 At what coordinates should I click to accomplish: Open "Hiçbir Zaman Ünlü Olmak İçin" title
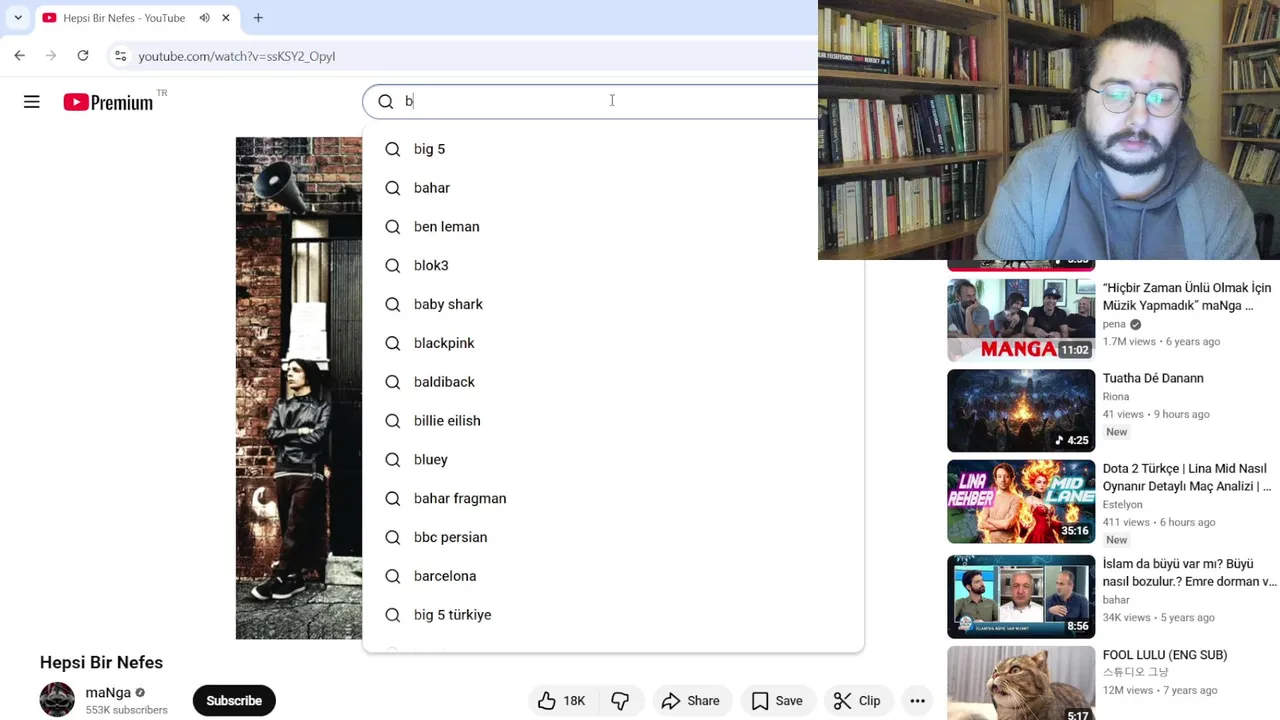[1187, 297]
